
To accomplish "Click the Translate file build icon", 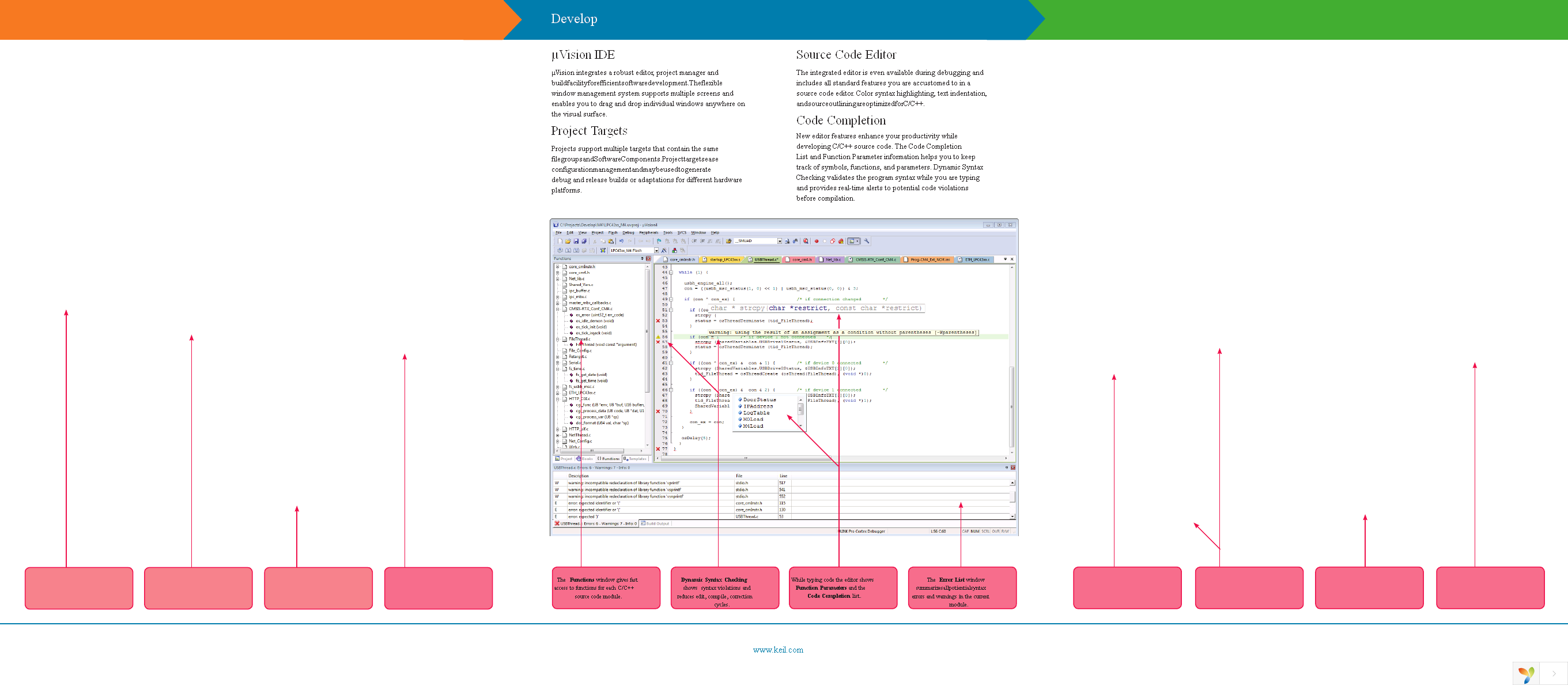I will click(561, 251).
